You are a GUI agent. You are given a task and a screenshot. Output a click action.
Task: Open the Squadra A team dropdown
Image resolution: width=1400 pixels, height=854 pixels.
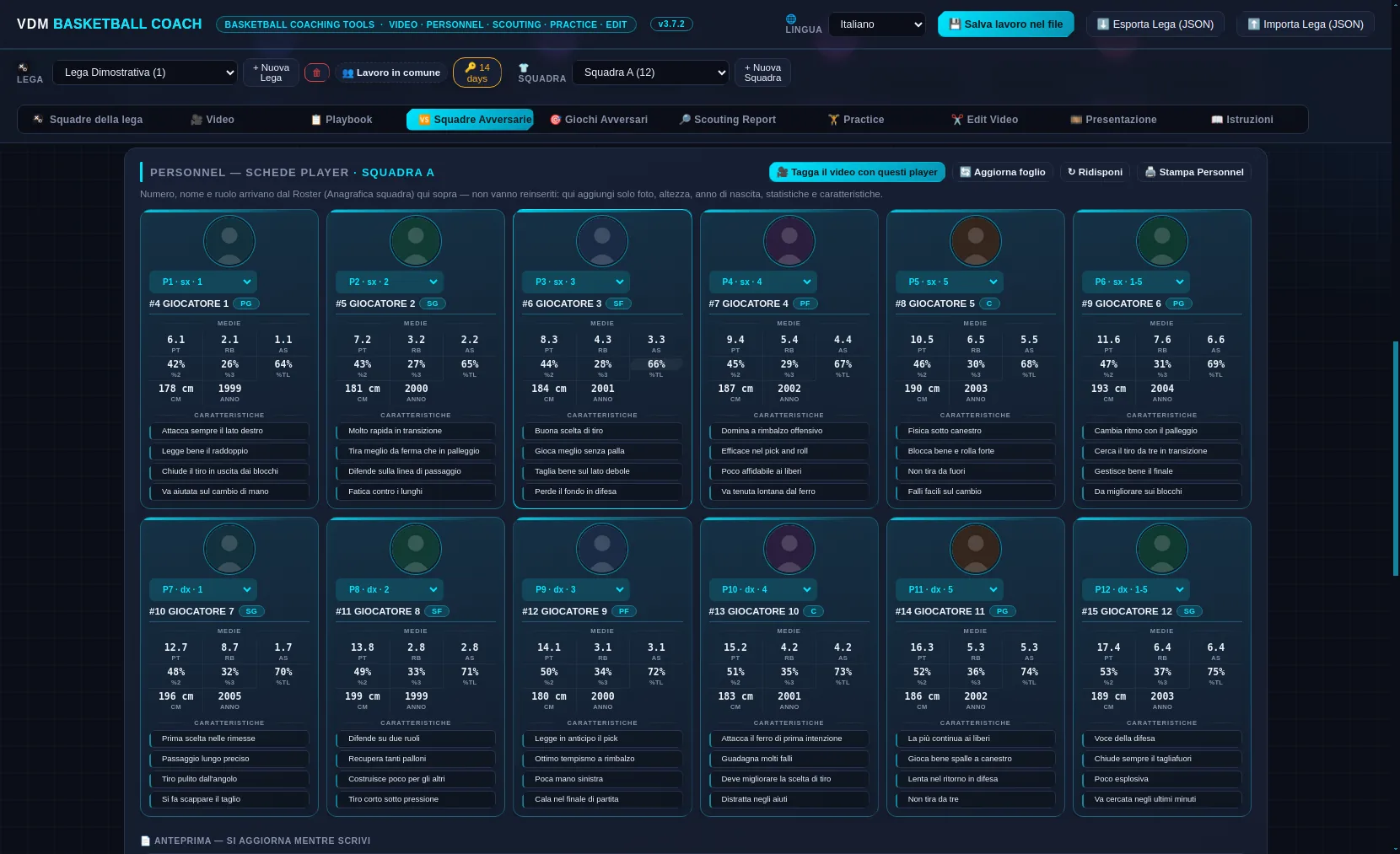[650, 73]
